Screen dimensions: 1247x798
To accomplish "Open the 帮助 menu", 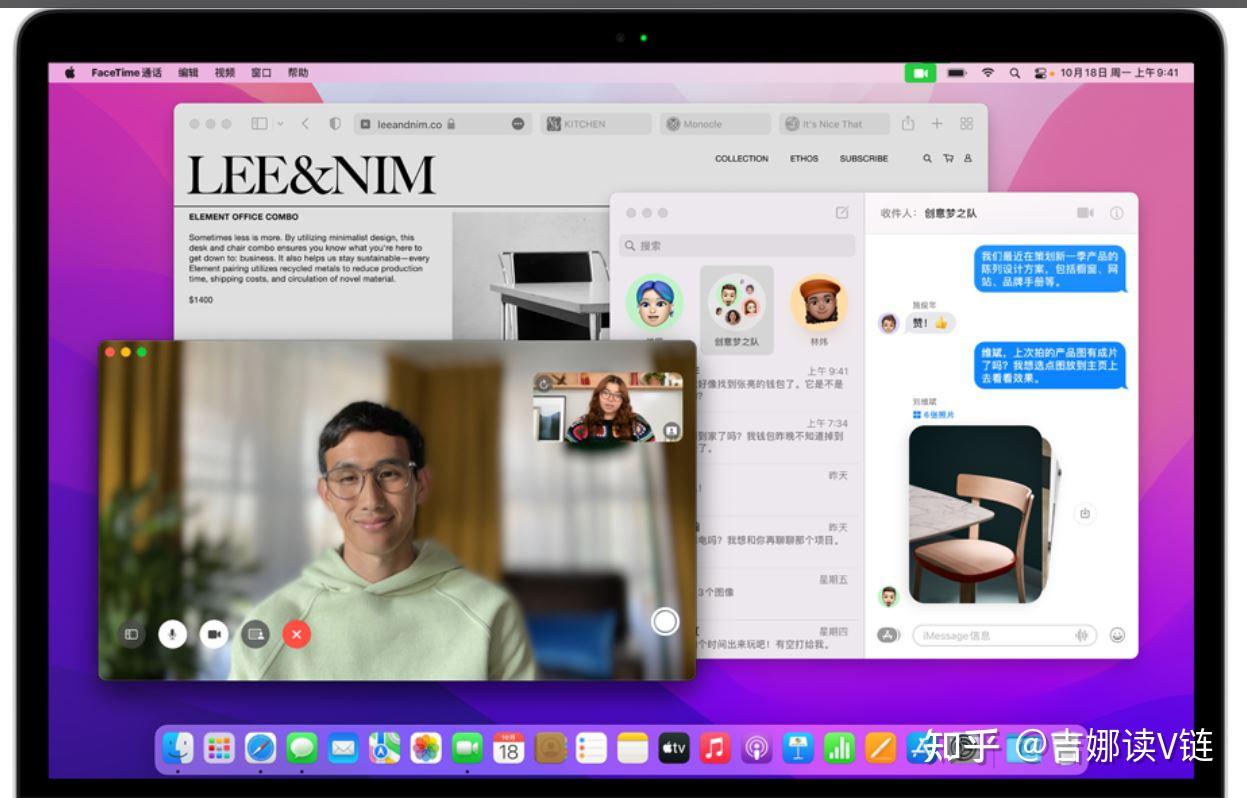I will pos(298,73).
